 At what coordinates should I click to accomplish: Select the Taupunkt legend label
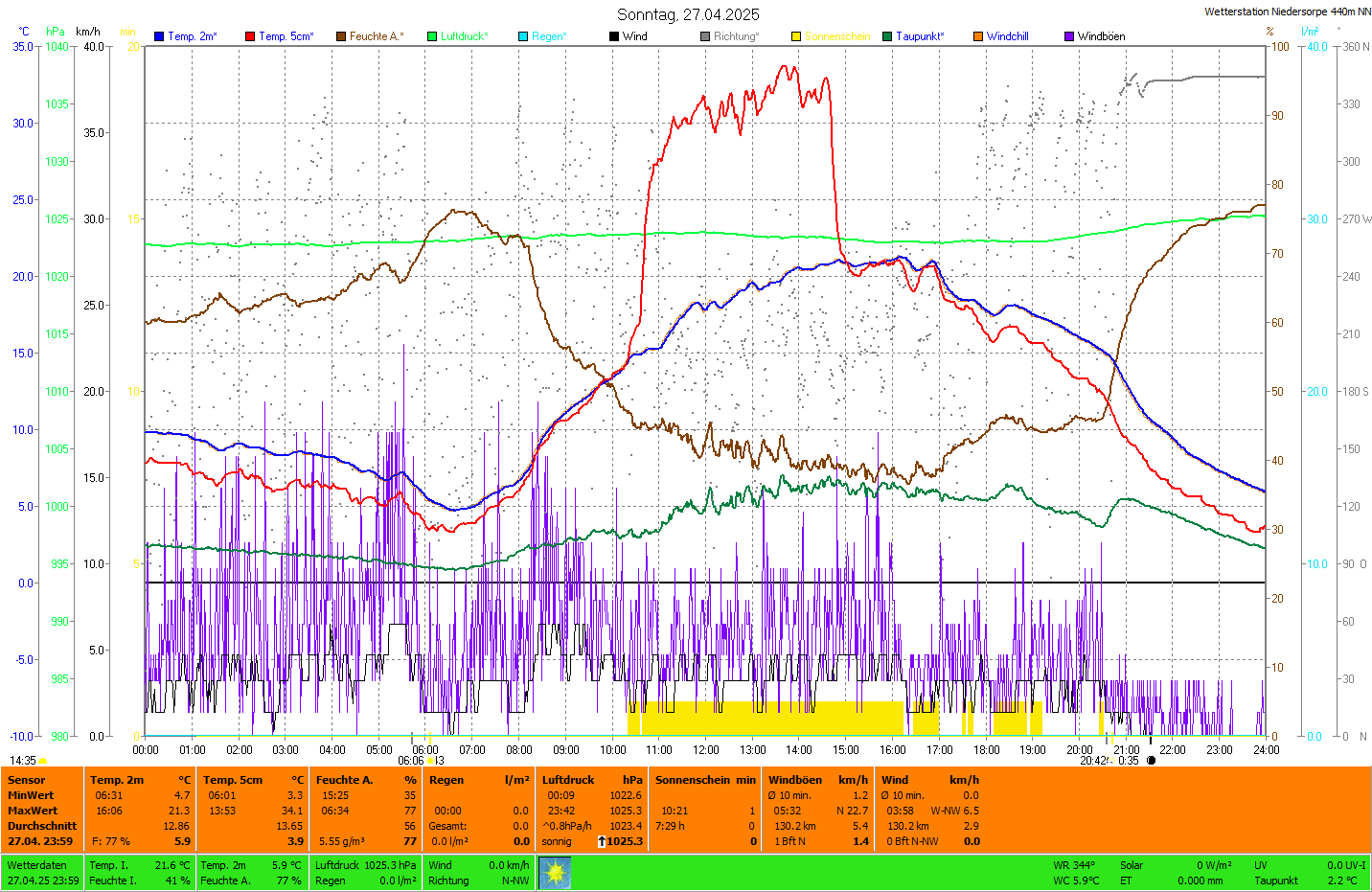pos(919,36)
